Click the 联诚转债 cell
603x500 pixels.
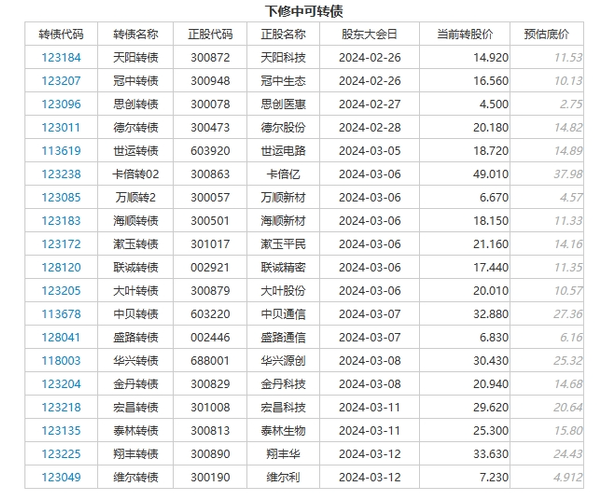click(135, 267)
